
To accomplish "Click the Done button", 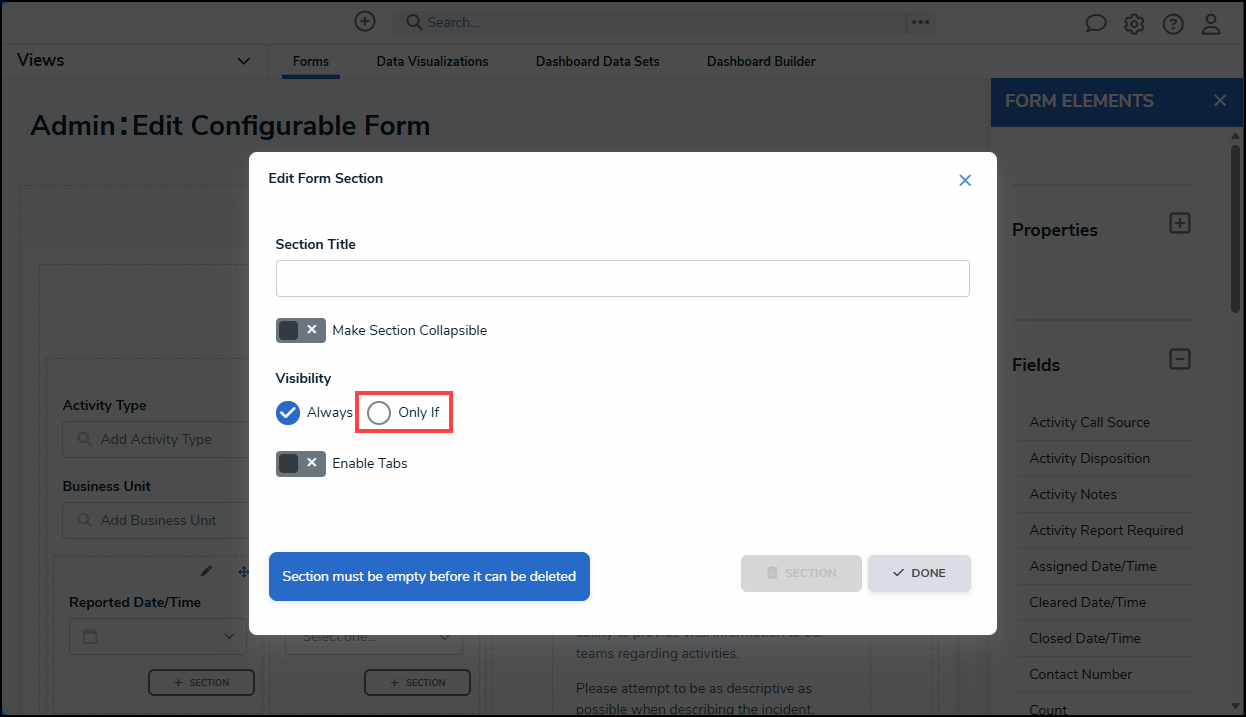I will pos(919,573).
